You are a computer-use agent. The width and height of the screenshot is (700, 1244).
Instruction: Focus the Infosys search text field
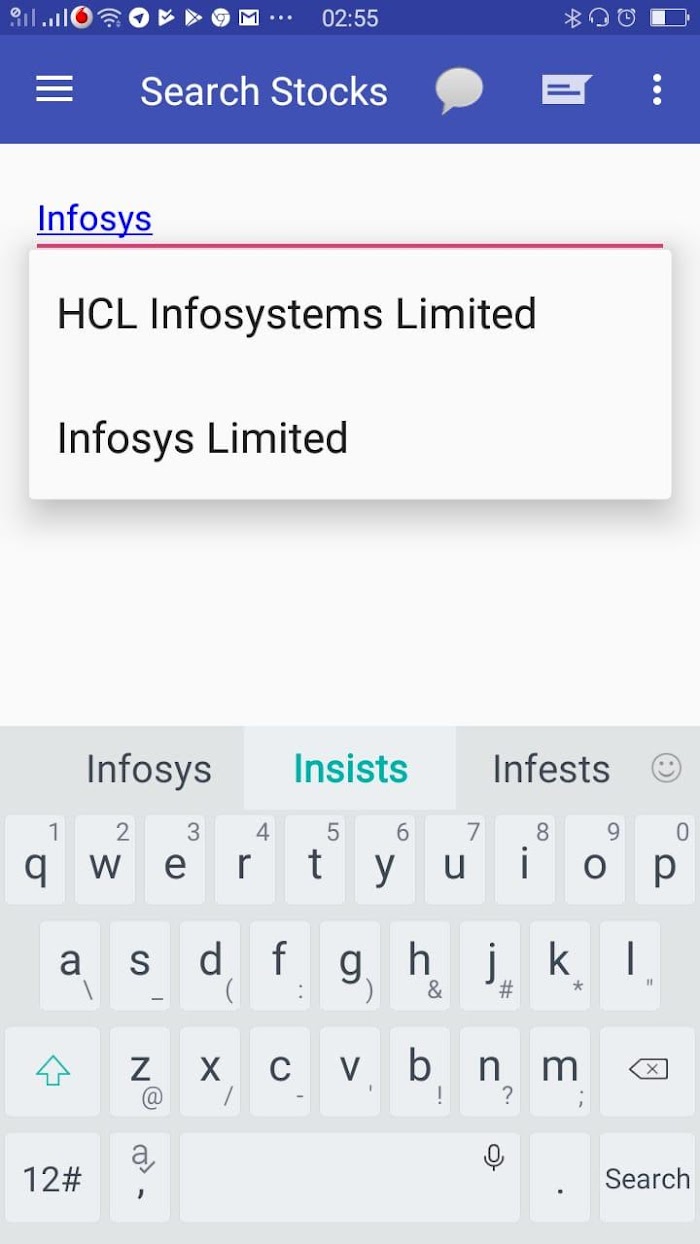click(x=350, y=220)
